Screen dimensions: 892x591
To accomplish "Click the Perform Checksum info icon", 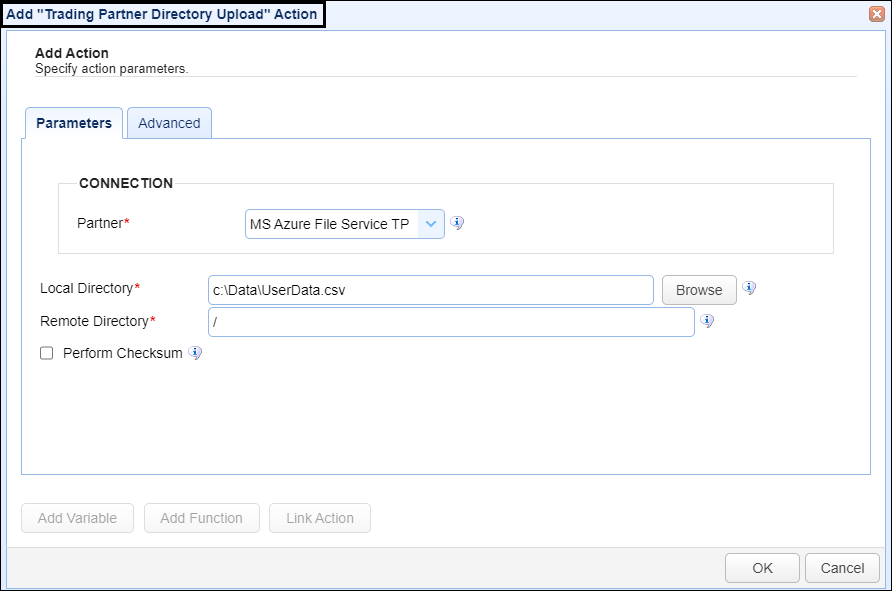I will [x=195, y=353].
